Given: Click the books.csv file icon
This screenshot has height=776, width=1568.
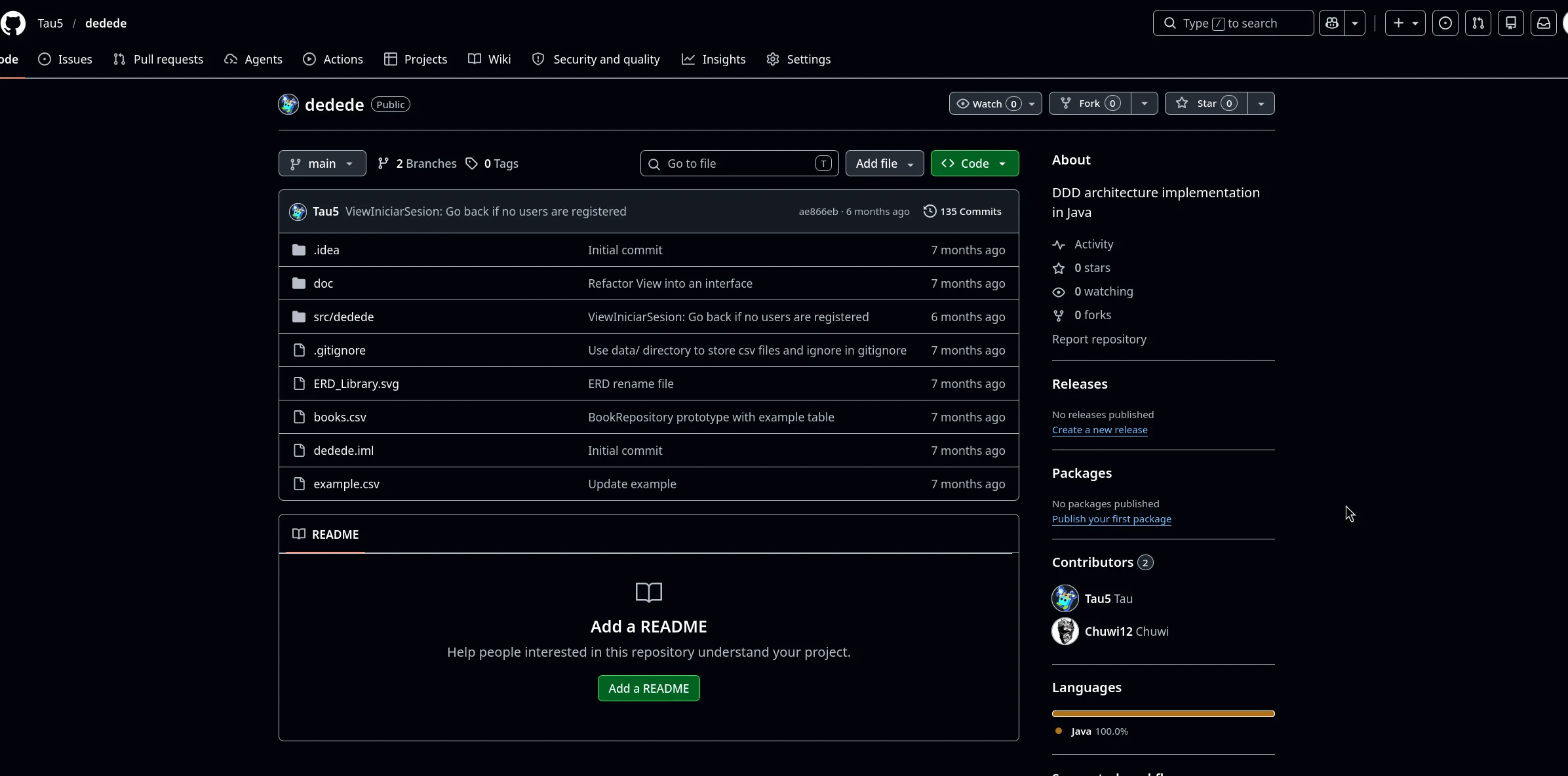Looking at the screenshot, I should (299, 417).
